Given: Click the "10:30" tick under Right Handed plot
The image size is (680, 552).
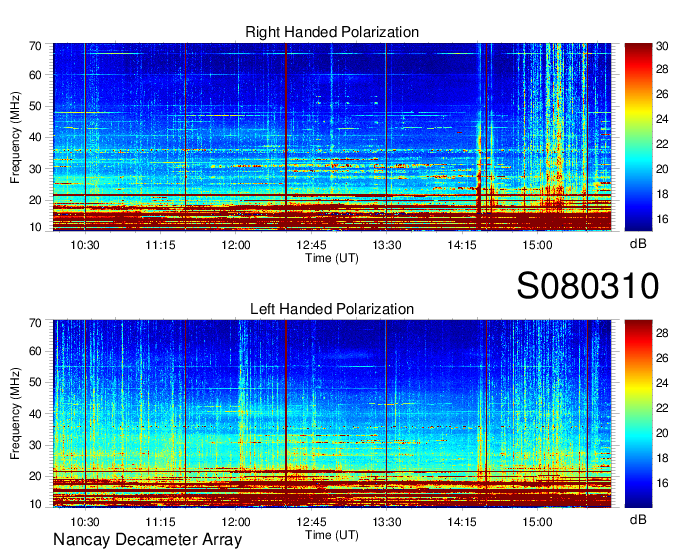Looking at the screenshot, I should point(85,245).
